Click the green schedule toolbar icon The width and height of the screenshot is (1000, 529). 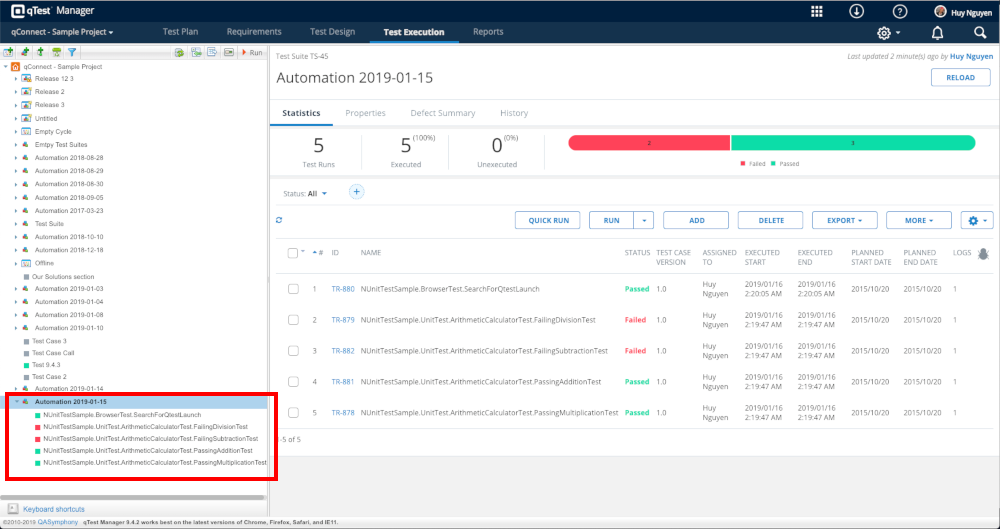pos(57,52)
